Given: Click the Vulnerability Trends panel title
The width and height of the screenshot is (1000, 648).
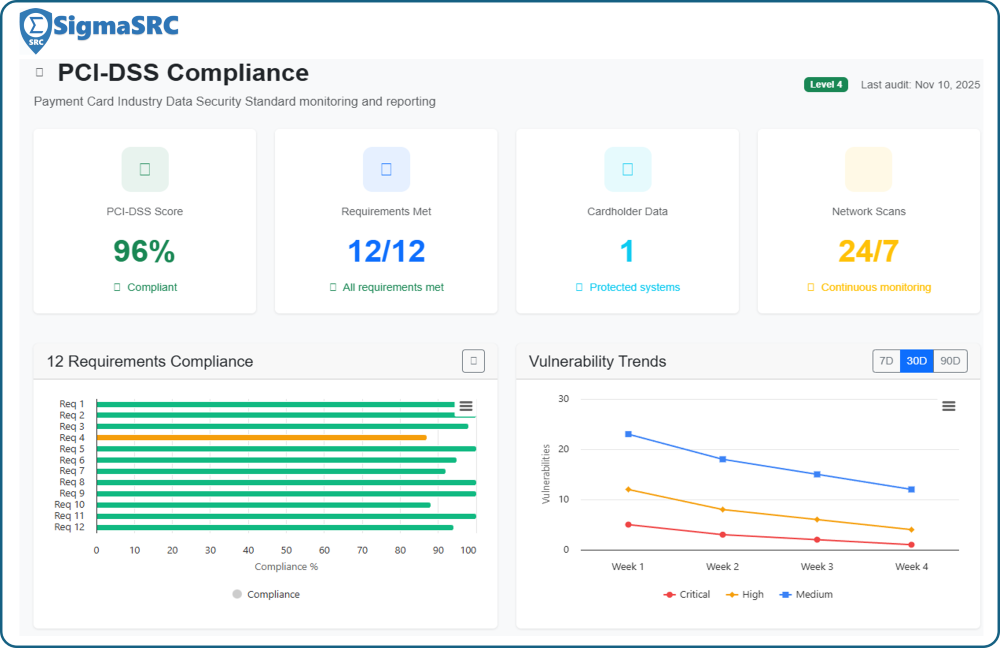Looking at the screenshot, I should pyautogui.click(x=598, y=361).
